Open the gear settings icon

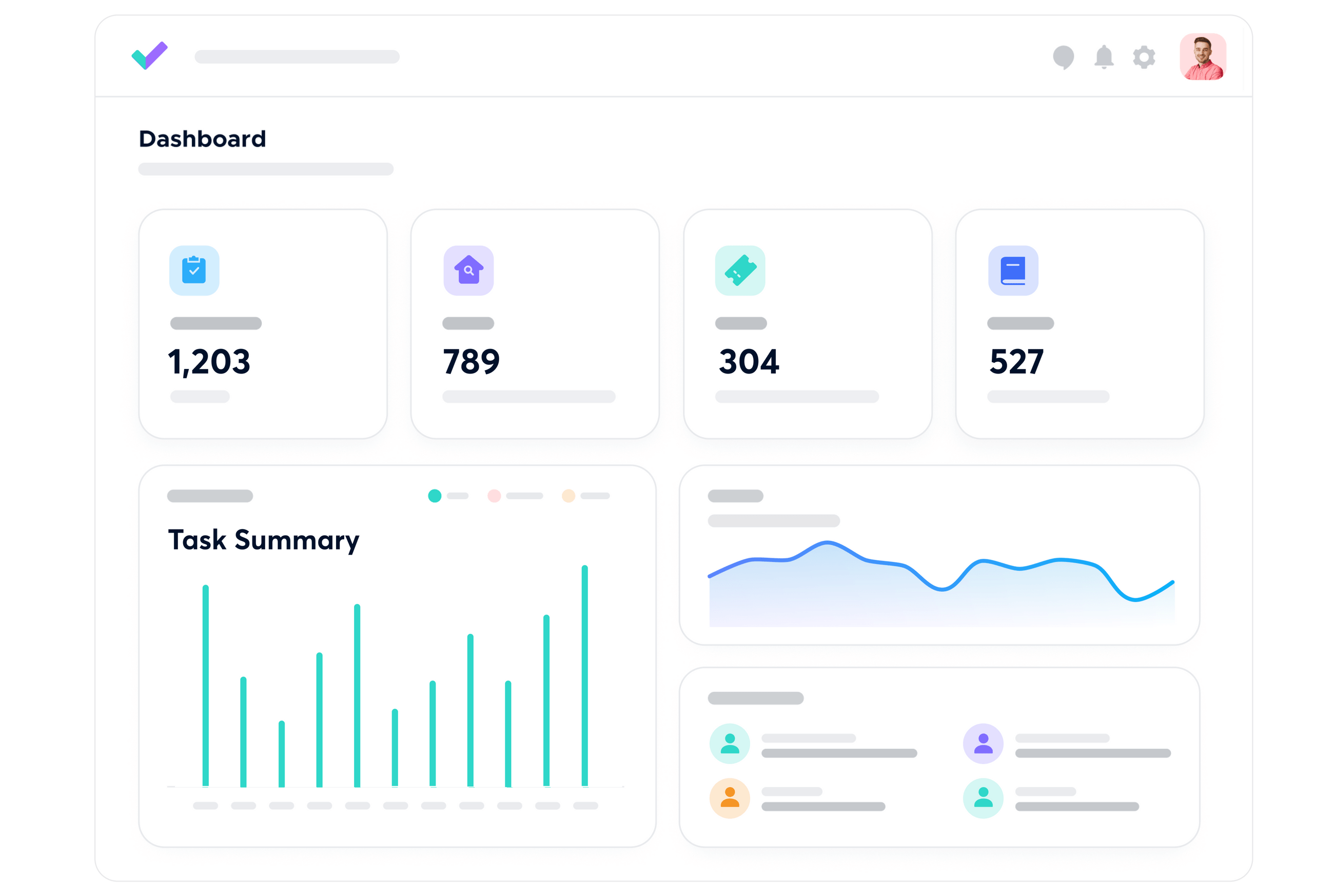tap(1144, 57)
